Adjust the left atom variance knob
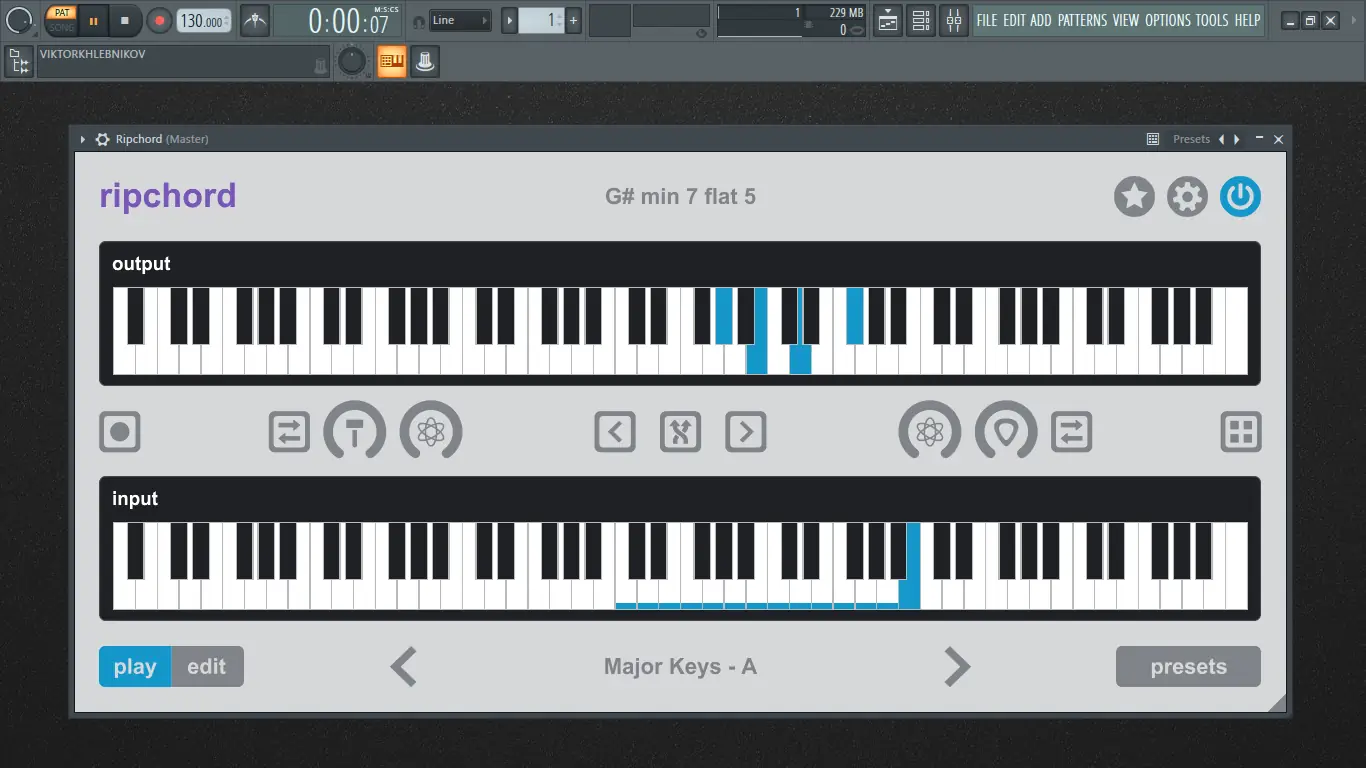Image resolution: width=1366 pixels, height=768 pixels. click(x=431, y=430)
